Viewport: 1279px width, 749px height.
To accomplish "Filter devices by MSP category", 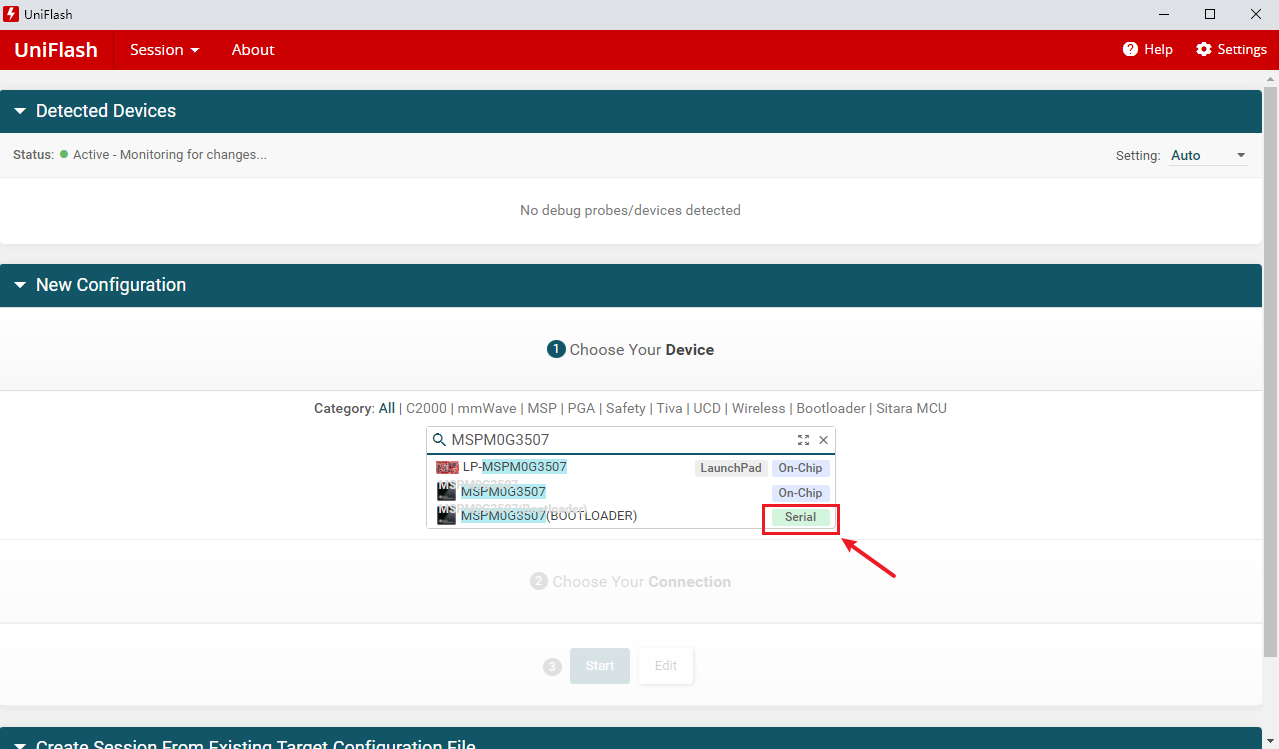I will [x=542, y=408].
